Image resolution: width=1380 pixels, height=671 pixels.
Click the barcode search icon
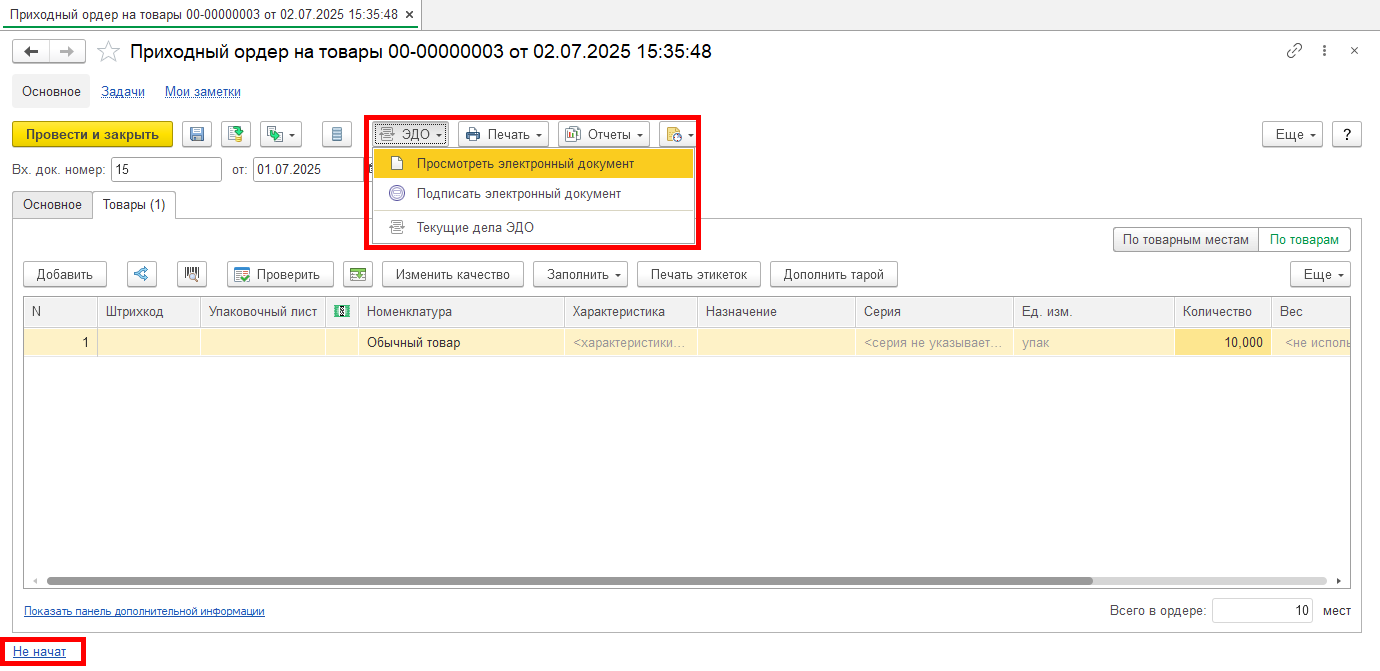click(x=192, y=274)
